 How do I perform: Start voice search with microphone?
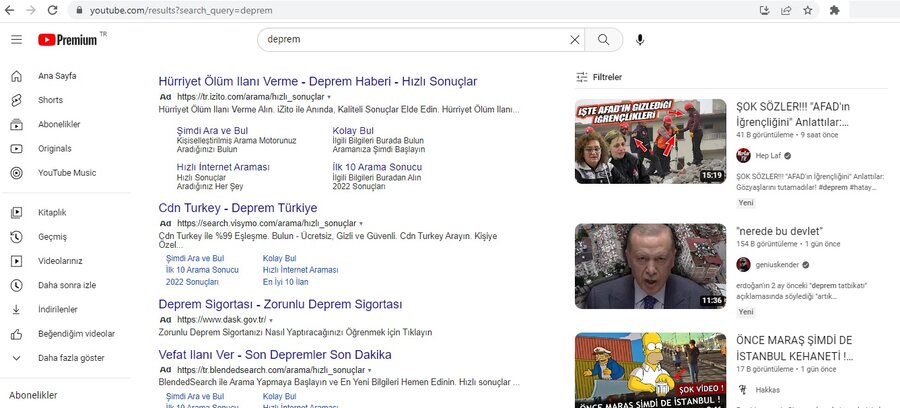pyautogui.click(x=640, y=40)
